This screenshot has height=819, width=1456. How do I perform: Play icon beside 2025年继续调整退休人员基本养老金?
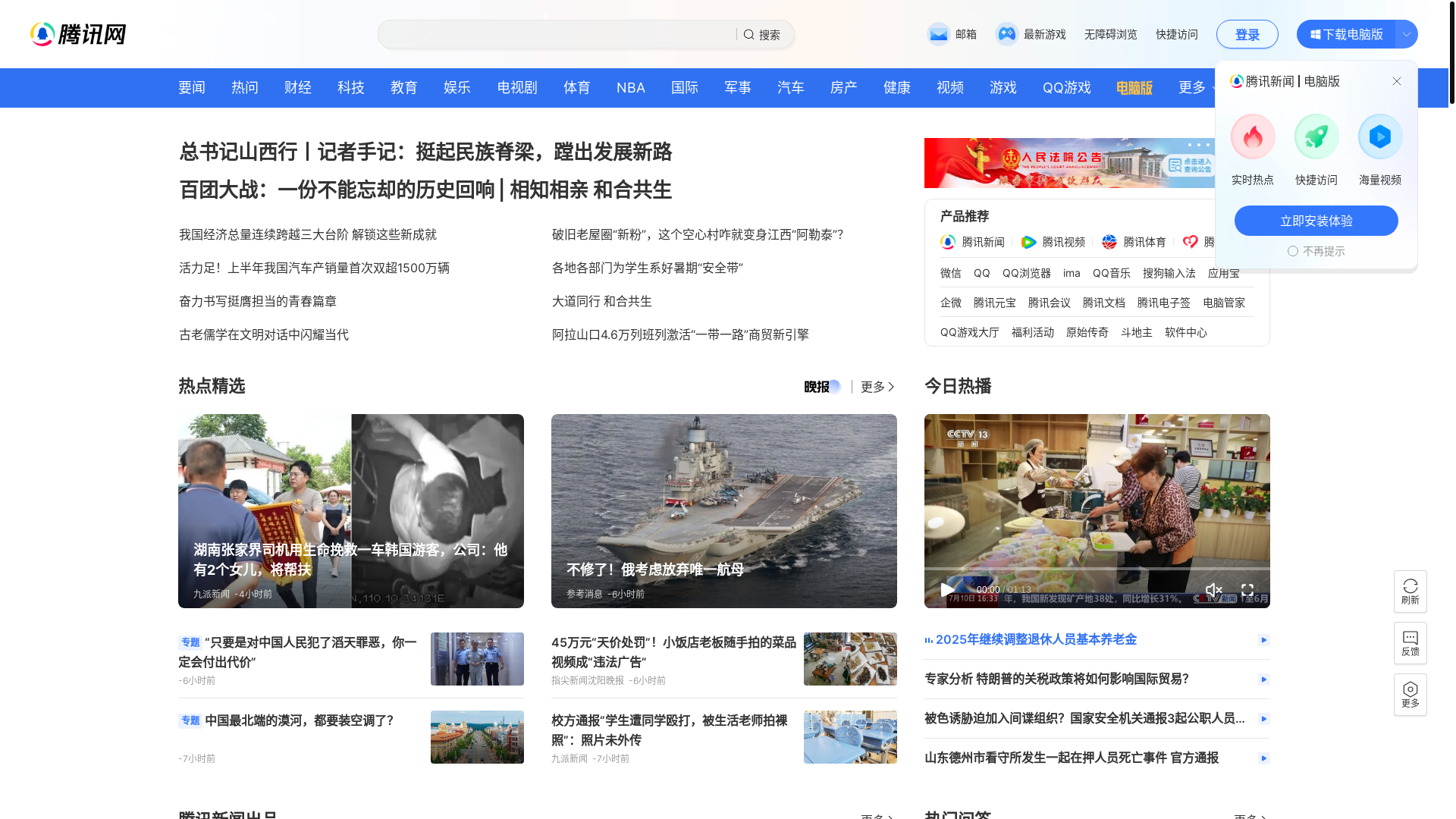[1263, 640]
